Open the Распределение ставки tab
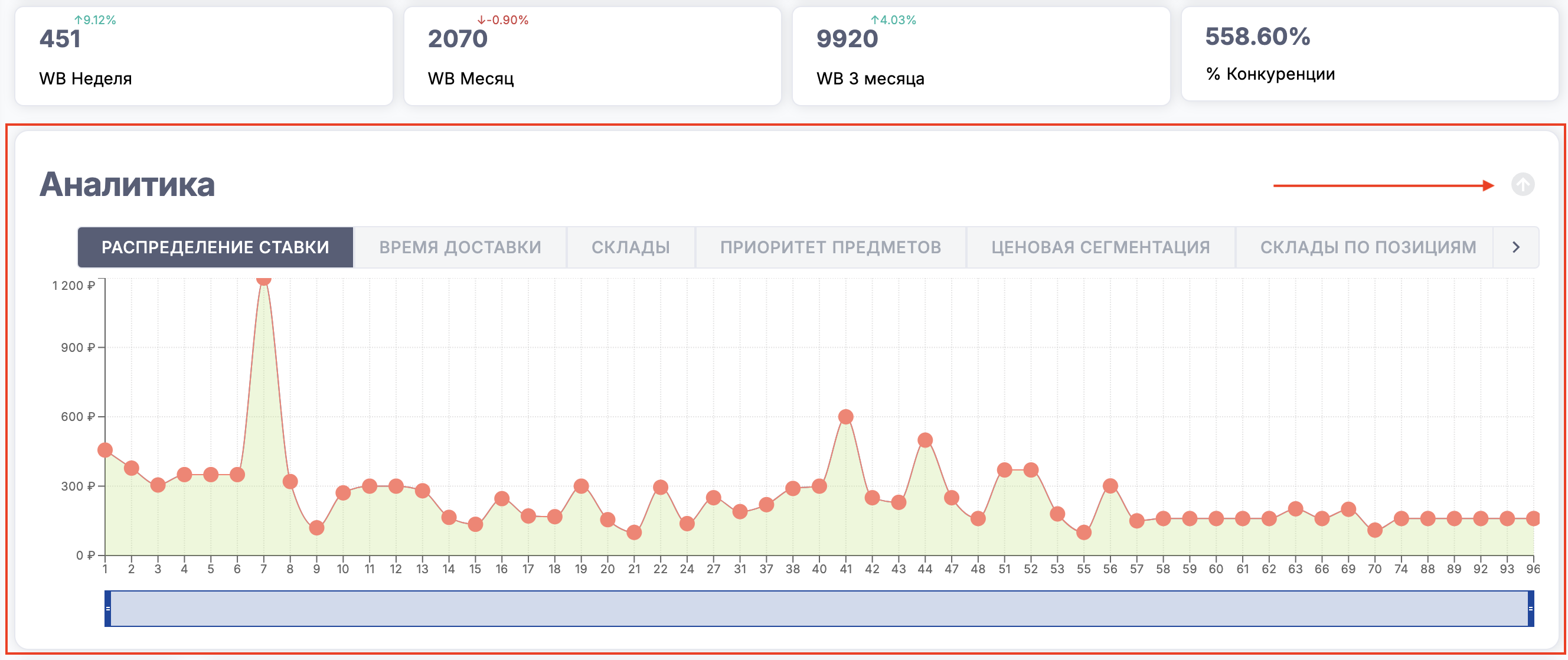Image resolution: width=1568 pixels, height=660 pixels. 215,247
